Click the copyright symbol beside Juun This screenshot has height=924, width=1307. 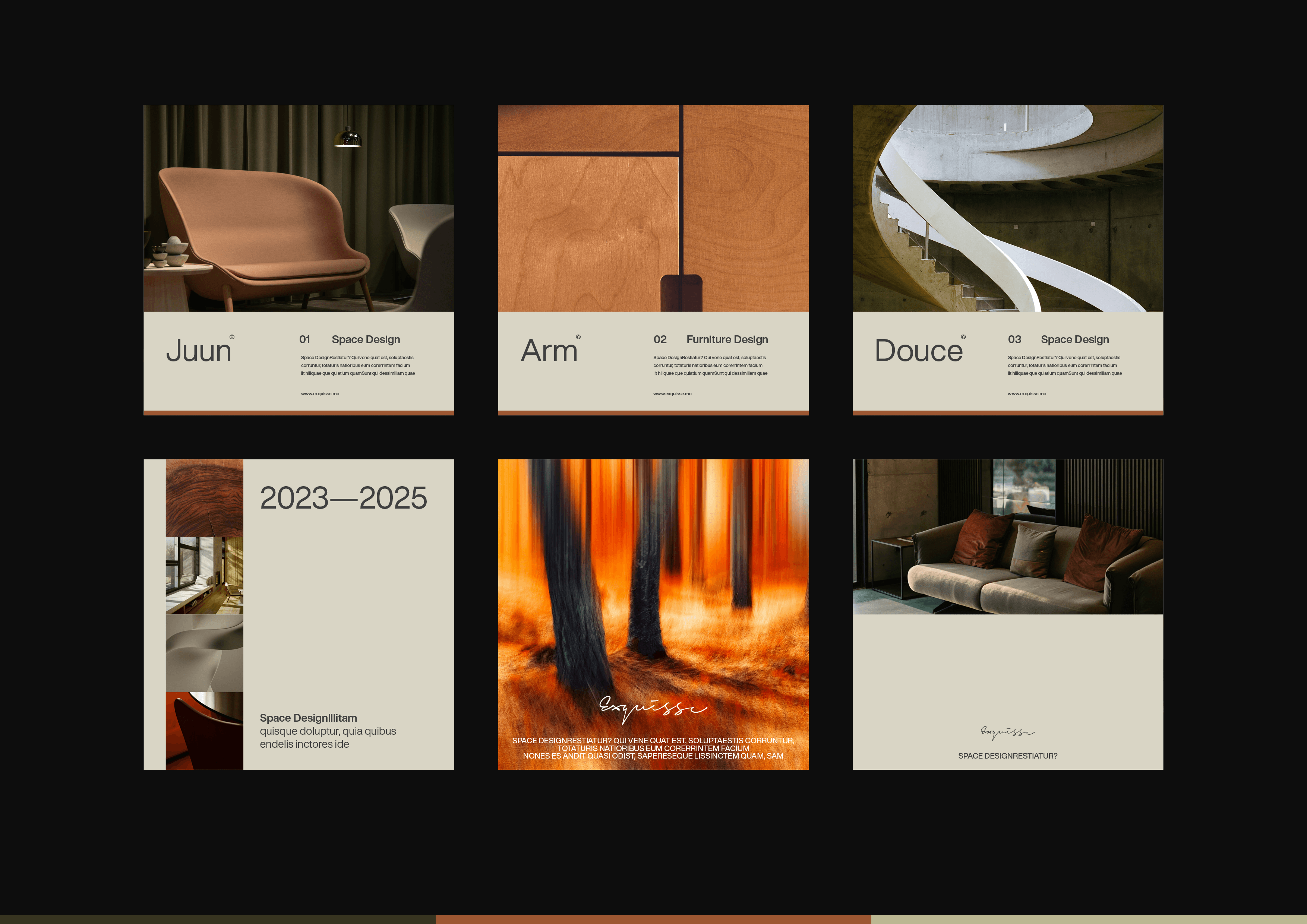pyautogui.click(x=232, y=337)
